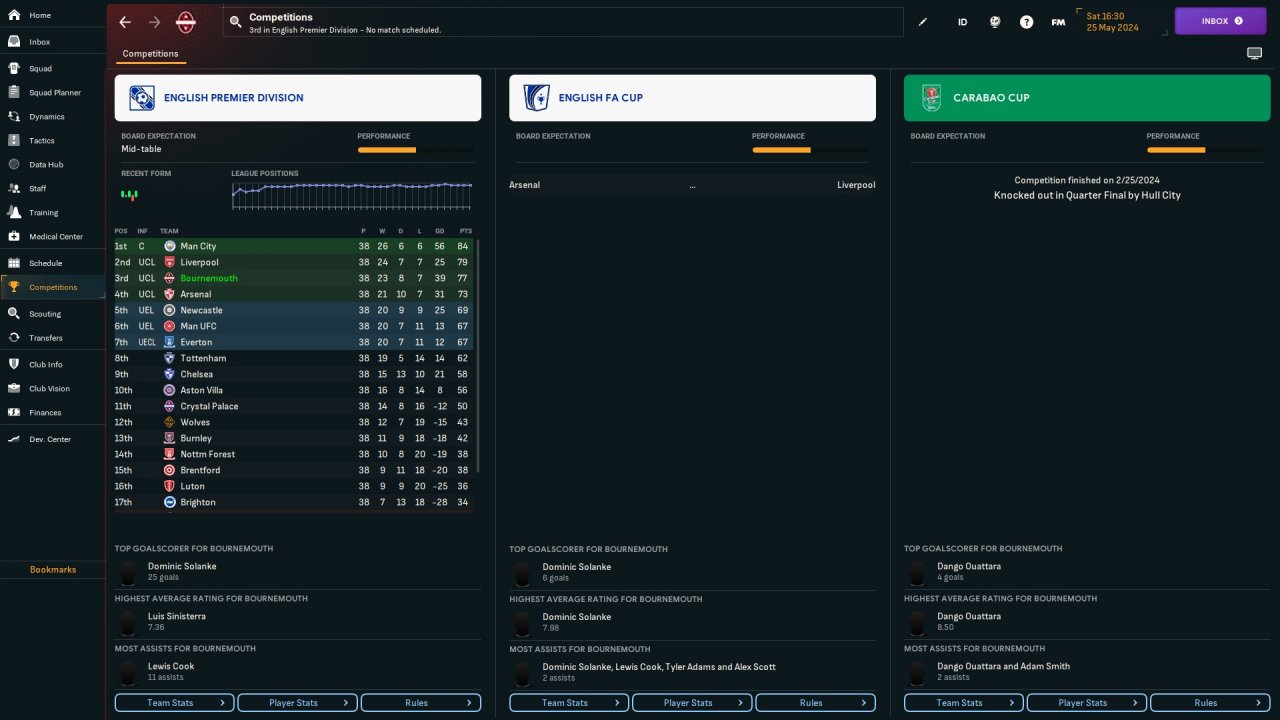
Task: Click the world globe icon in the top bar
Action: point(995,22)
